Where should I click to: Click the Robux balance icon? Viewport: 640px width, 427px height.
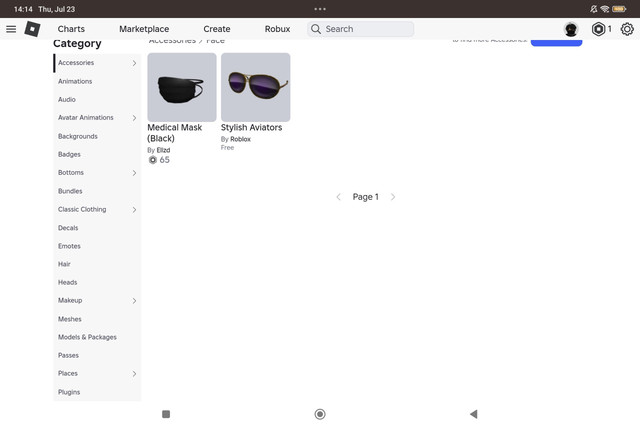[x=598, y=29]
